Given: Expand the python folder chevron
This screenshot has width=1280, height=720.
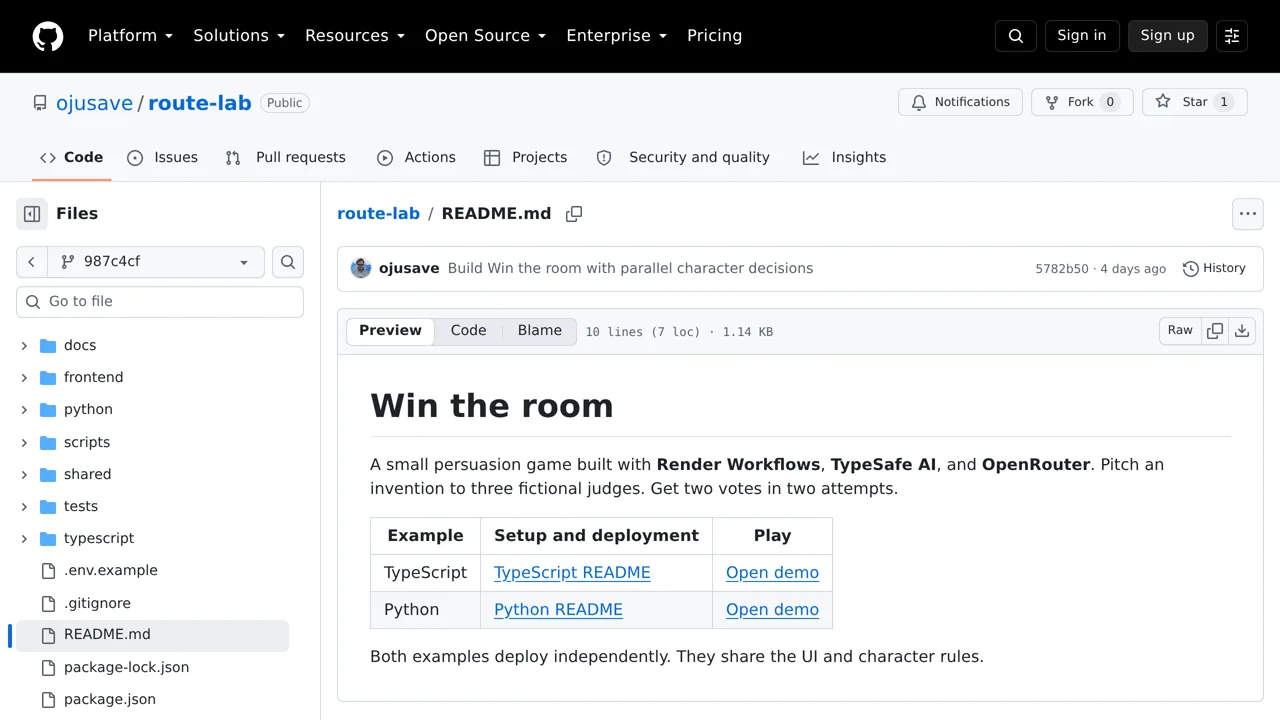Looking at the screenshot, I should pyautogui.click(x=24, y=410).
